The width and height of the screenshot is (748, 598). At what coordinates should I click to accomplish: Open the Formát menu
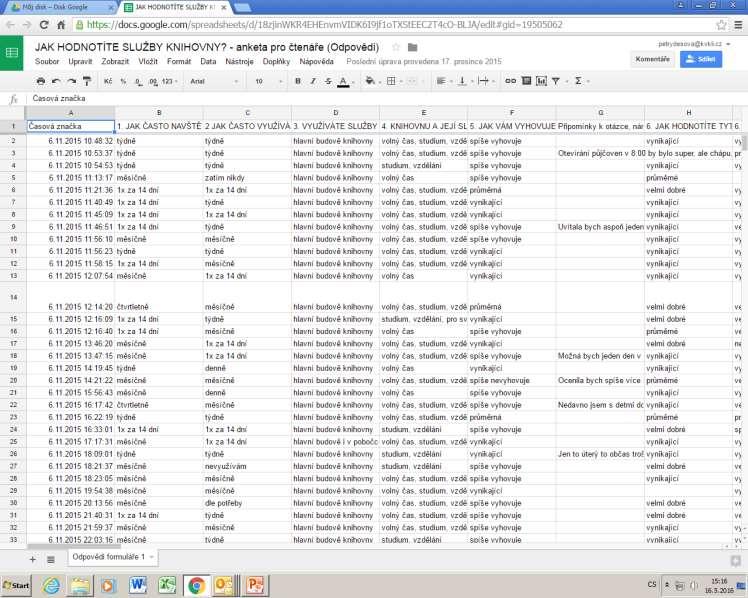point(179,62)
